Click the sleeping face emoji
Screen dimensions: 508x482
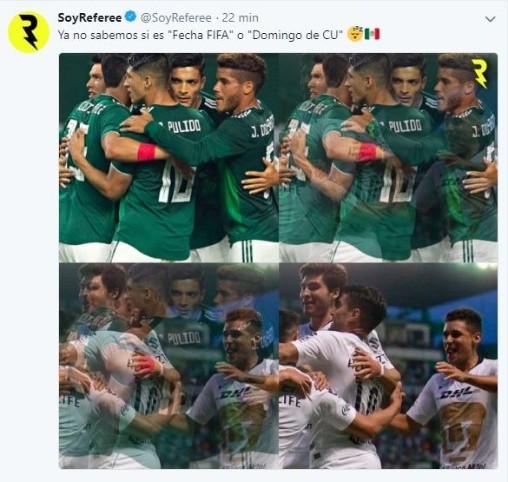(354, 35)
